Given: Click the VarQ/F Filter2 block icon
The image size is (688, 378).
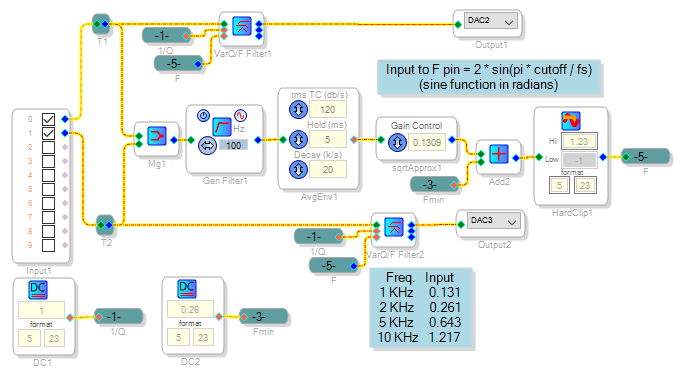Looking at the screenshot, I should point(394,227).
